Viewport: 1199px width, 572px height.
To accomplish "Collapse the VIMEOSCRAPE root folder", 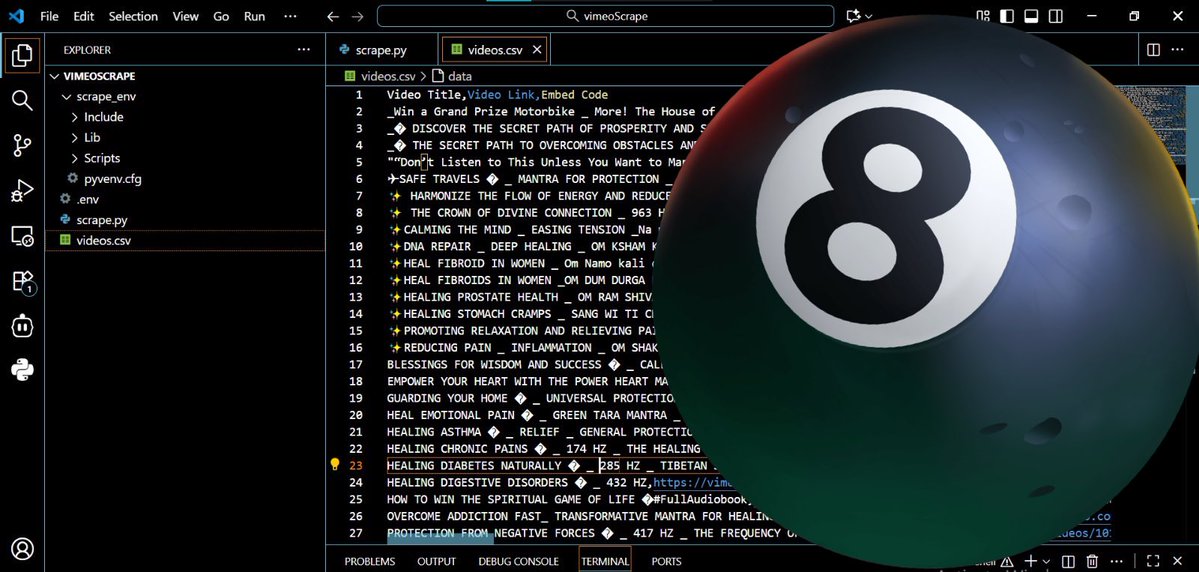I will pyautogui.click(x=55, y=76).
